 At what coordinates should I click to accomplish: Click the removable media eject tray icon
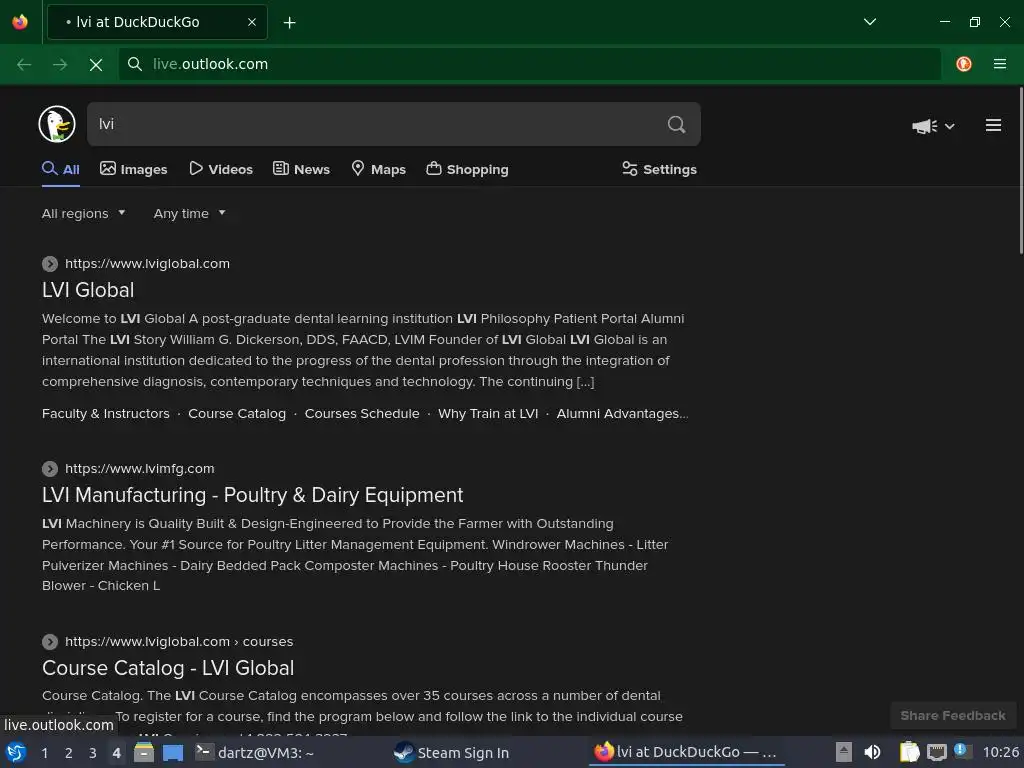(844, 752)
